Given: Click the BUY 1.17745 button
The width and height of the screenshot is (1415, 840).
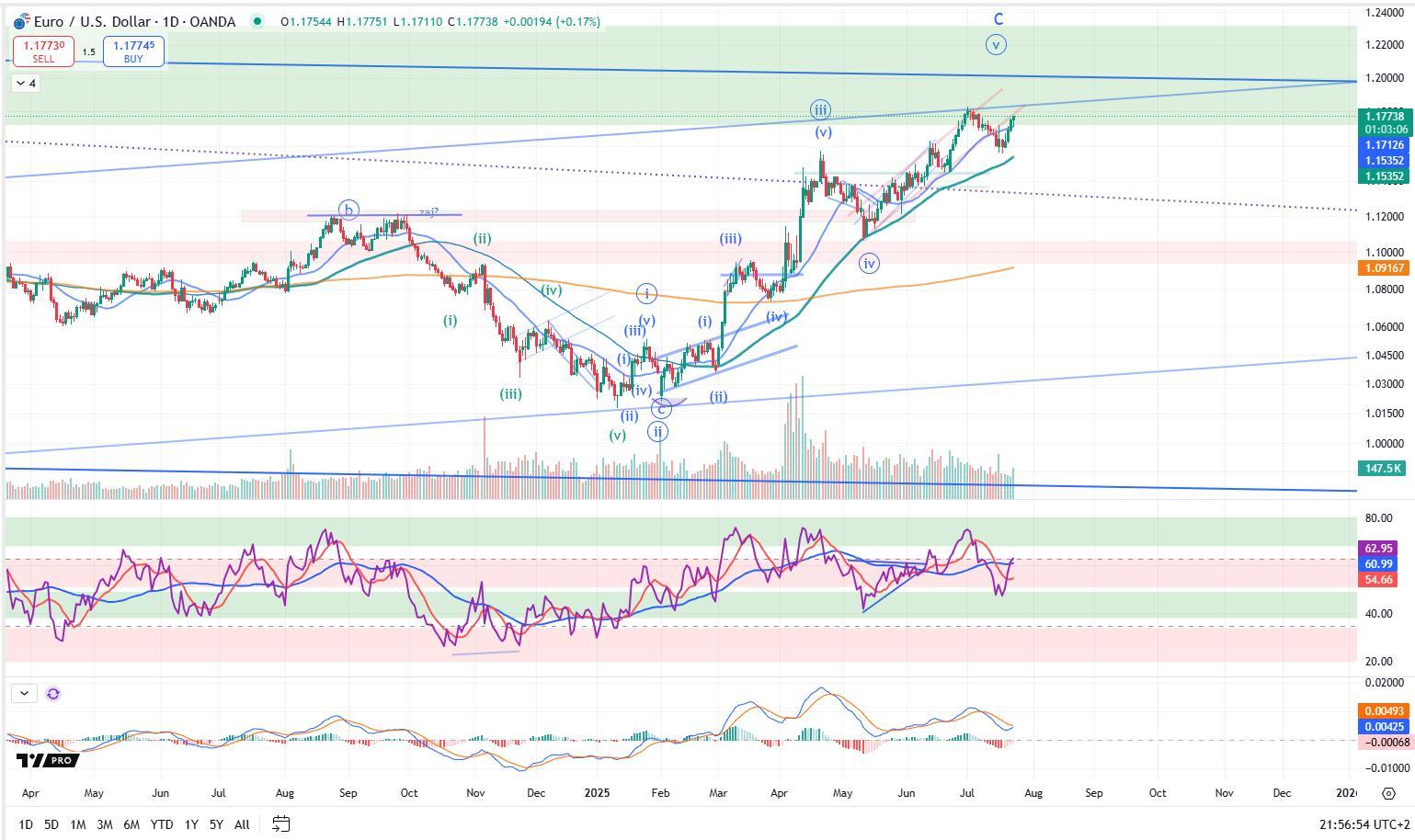Looking at the screenshot, I should tap(133, 51).
